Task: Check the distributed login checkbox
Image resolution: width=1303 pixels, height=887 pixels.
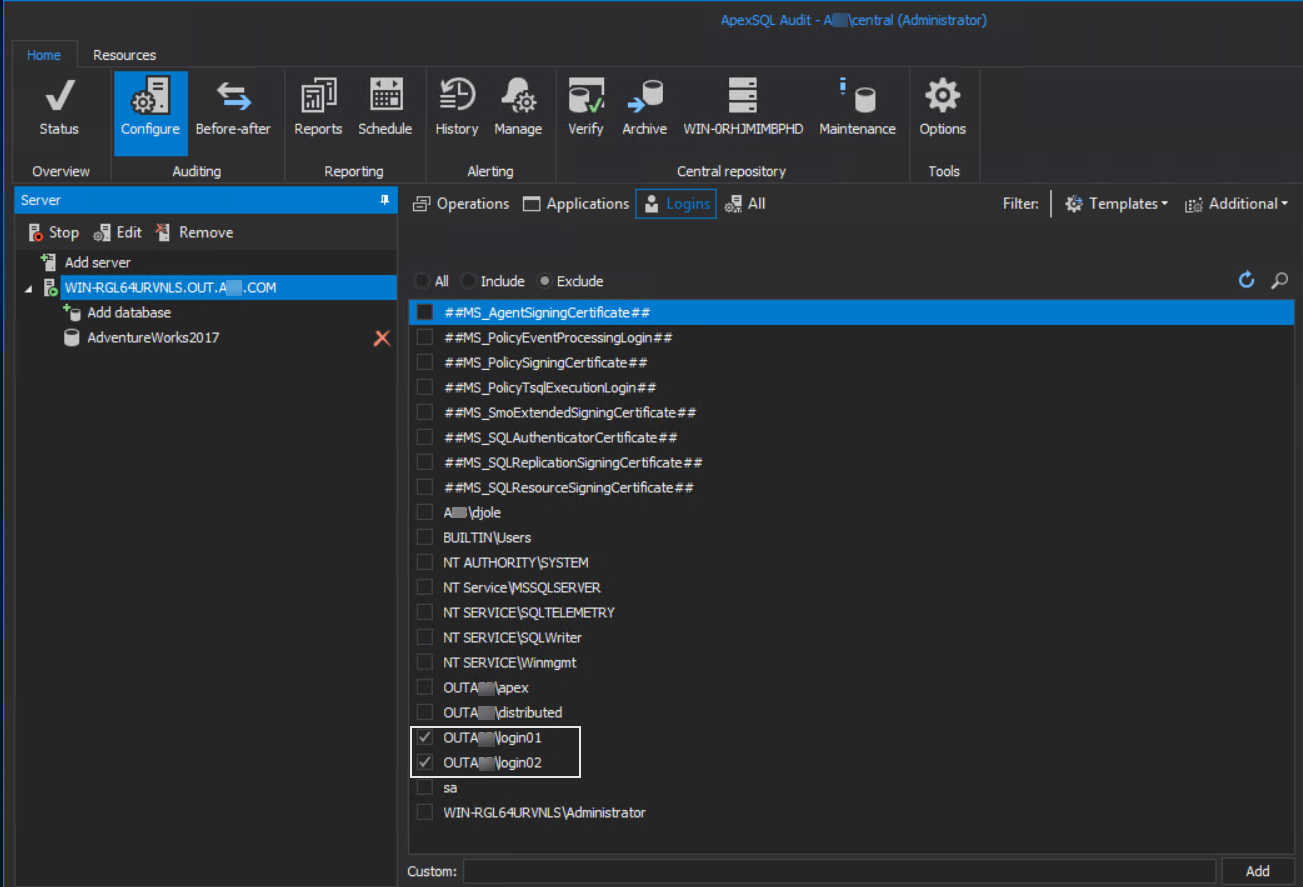Action: [x=425, y=712]
